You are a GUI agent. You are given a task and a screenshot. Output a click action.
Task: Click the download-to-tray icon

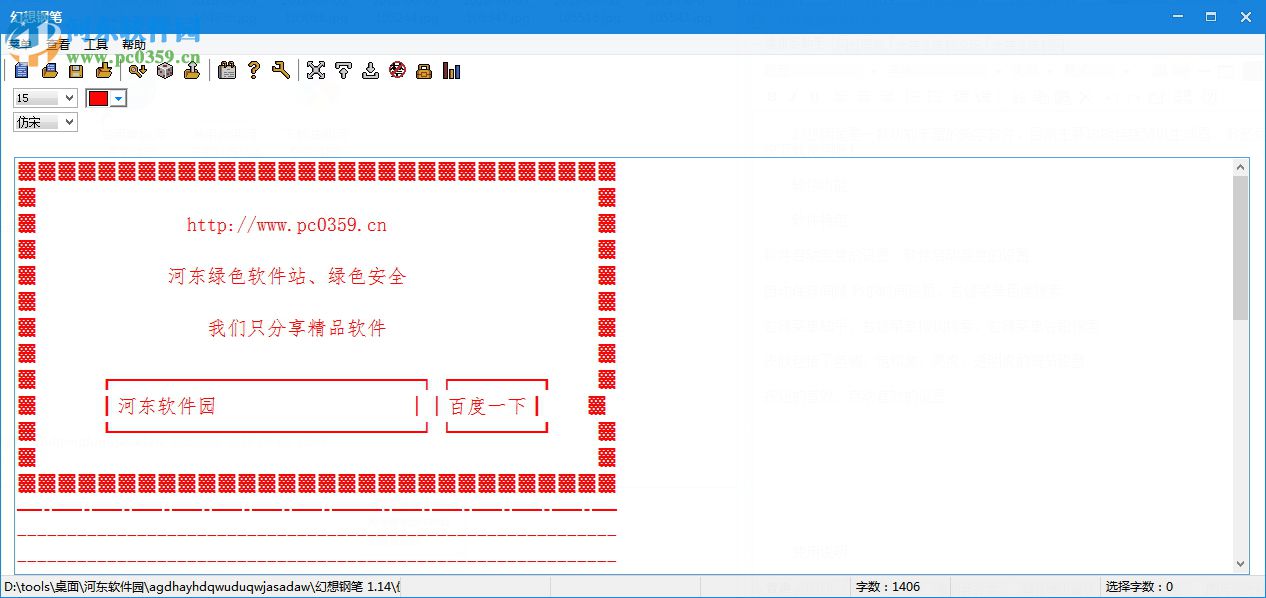pos(370,70)
